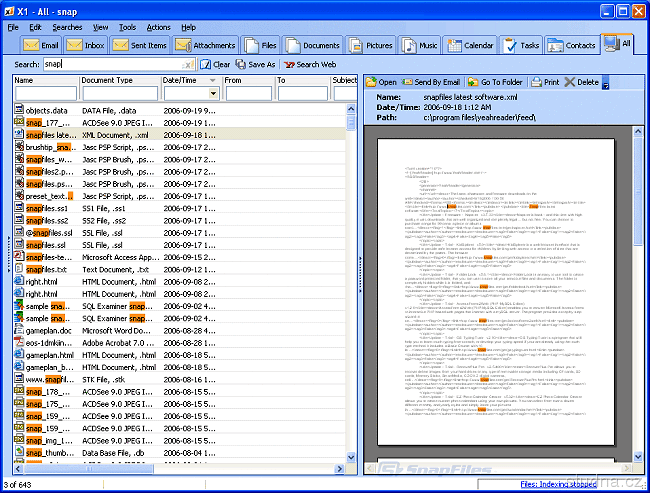Open the Searches menu

[x=68, y=27]
